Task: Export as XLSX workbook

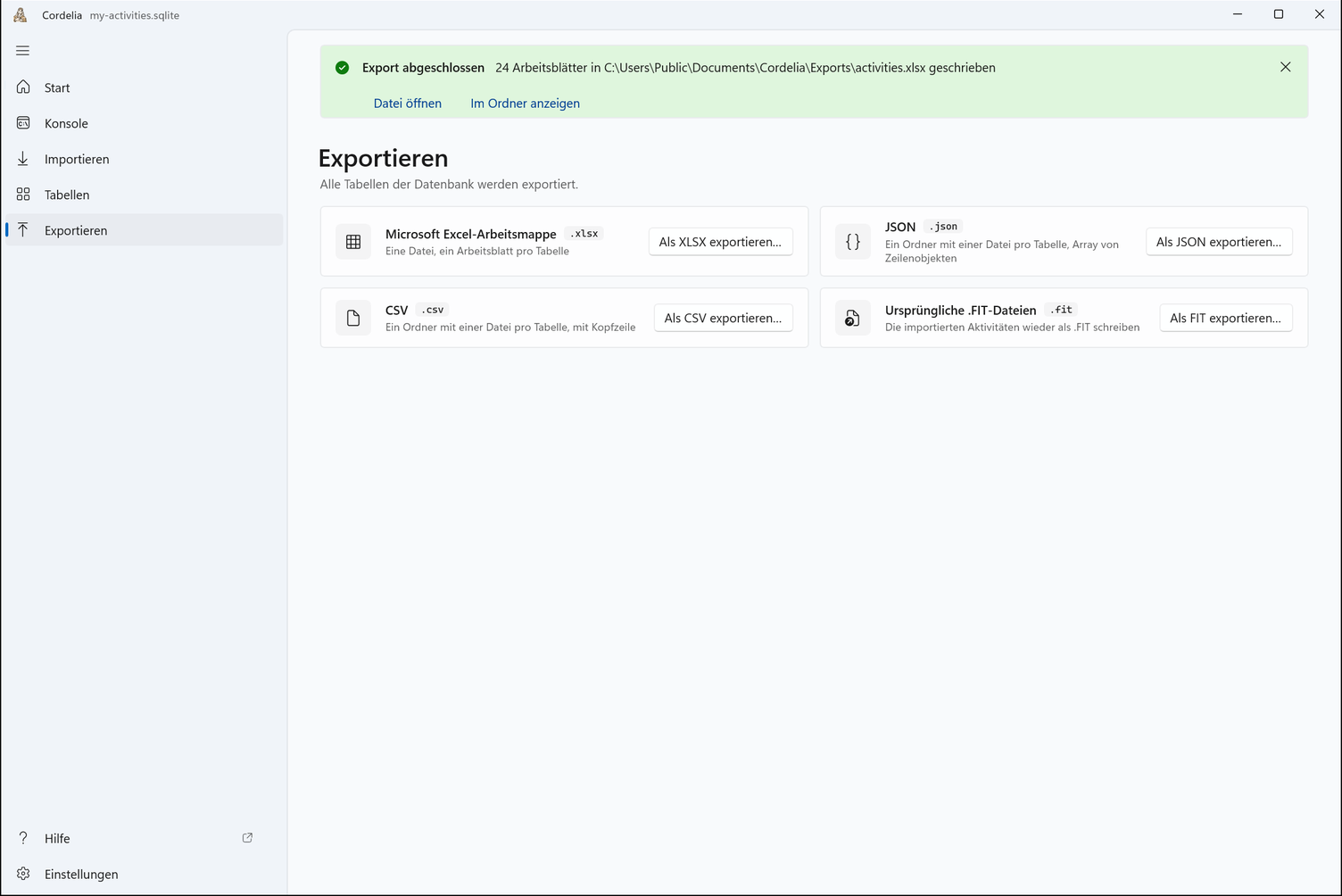Action: coord(720,242)
